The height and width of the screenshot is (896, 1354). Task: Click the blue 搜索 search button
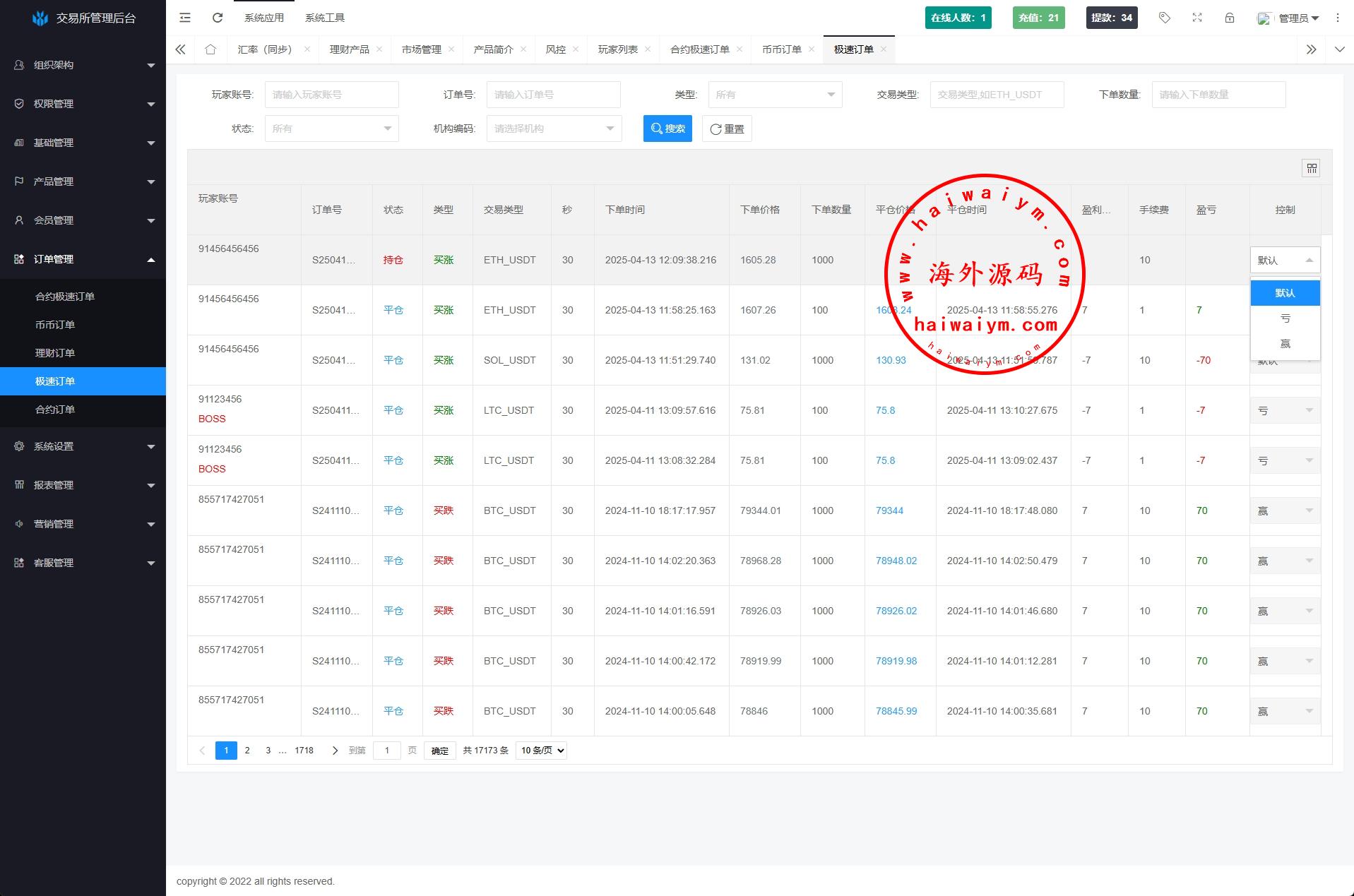[x=667, y=129]
